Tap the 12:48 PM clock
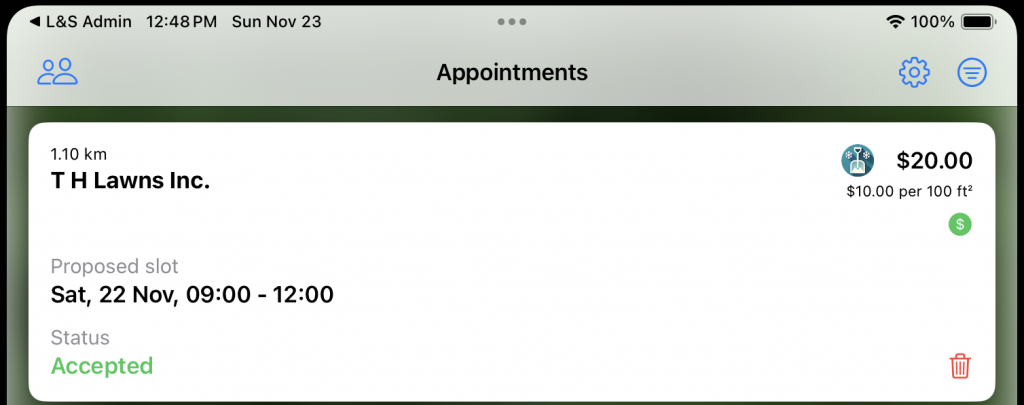Image resolution: width=1024 pixels, height=405 pixels. coord(181,21)
